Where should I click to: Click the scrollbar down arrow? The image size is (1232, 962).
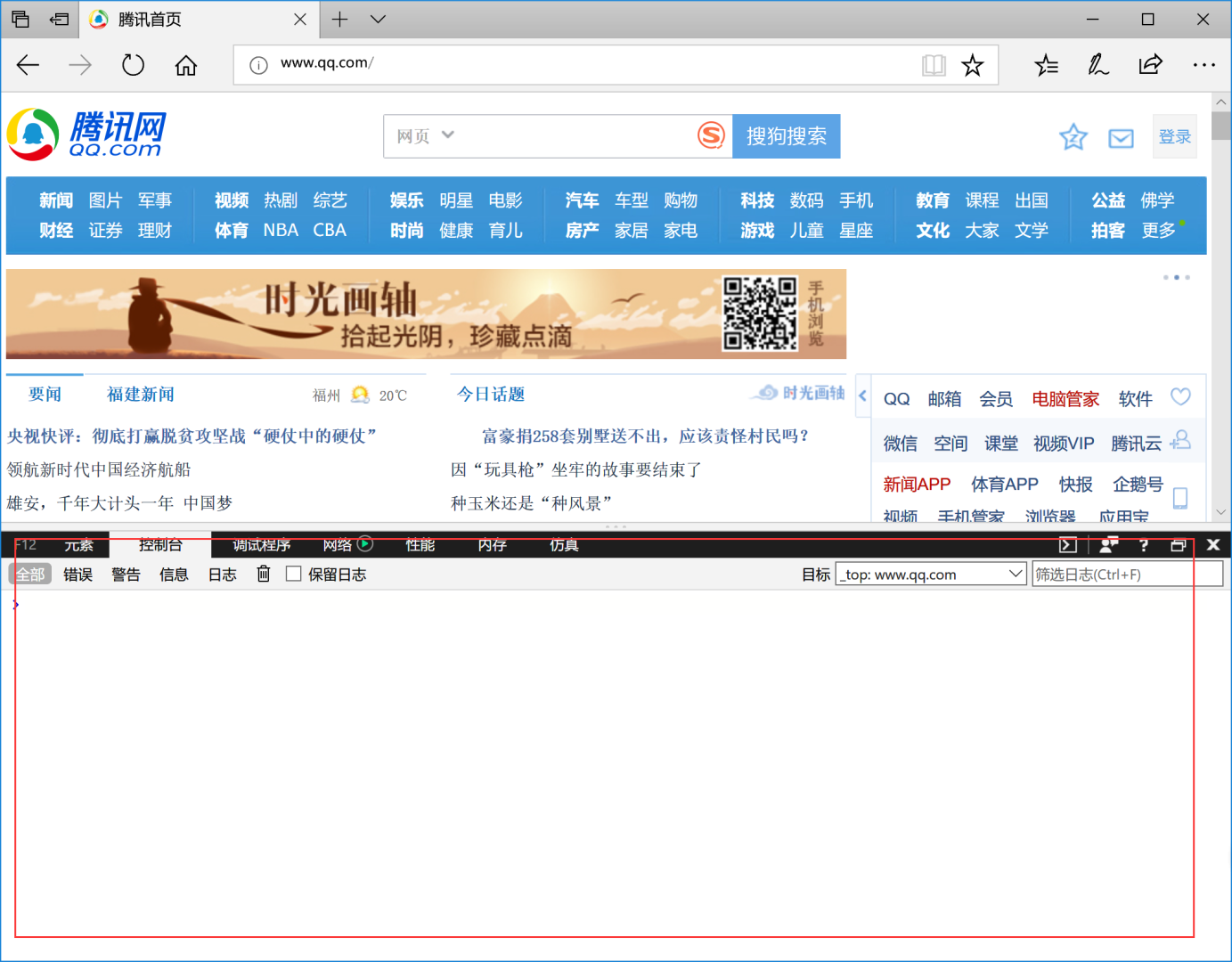1220,512
